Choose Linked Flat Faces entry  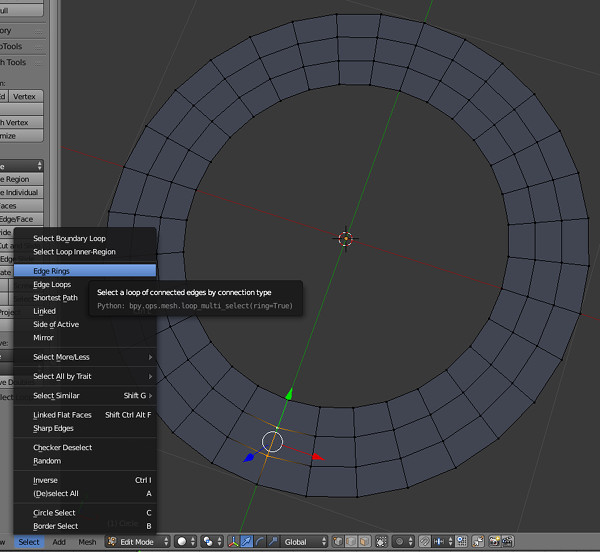point(85,415)
